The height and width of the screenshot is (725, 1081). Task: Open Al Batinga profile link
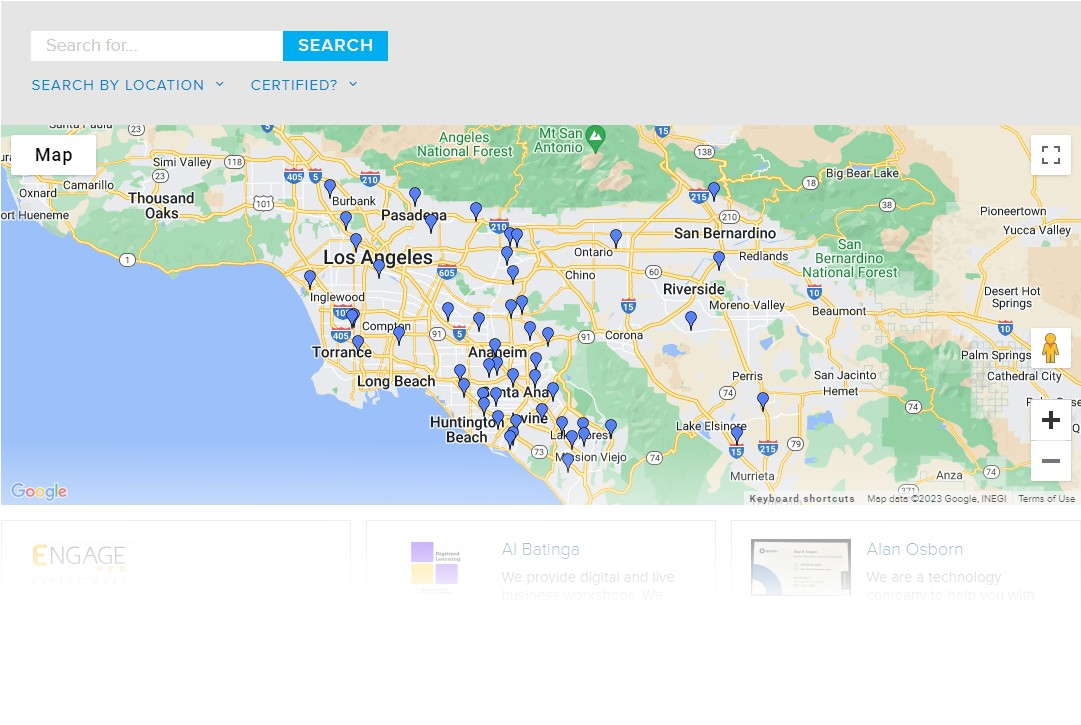tap(540, 550)
